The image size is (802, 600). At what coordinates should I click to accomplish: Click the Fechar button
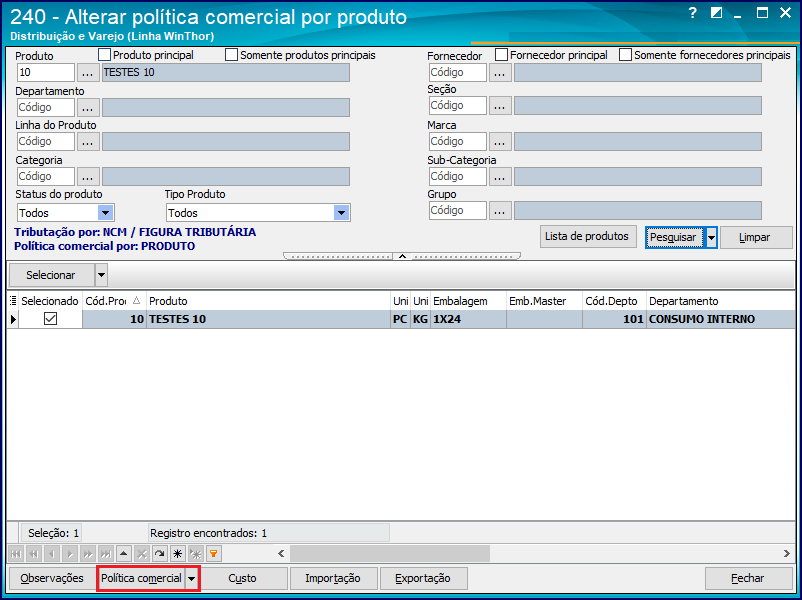[x=748, y=579]
